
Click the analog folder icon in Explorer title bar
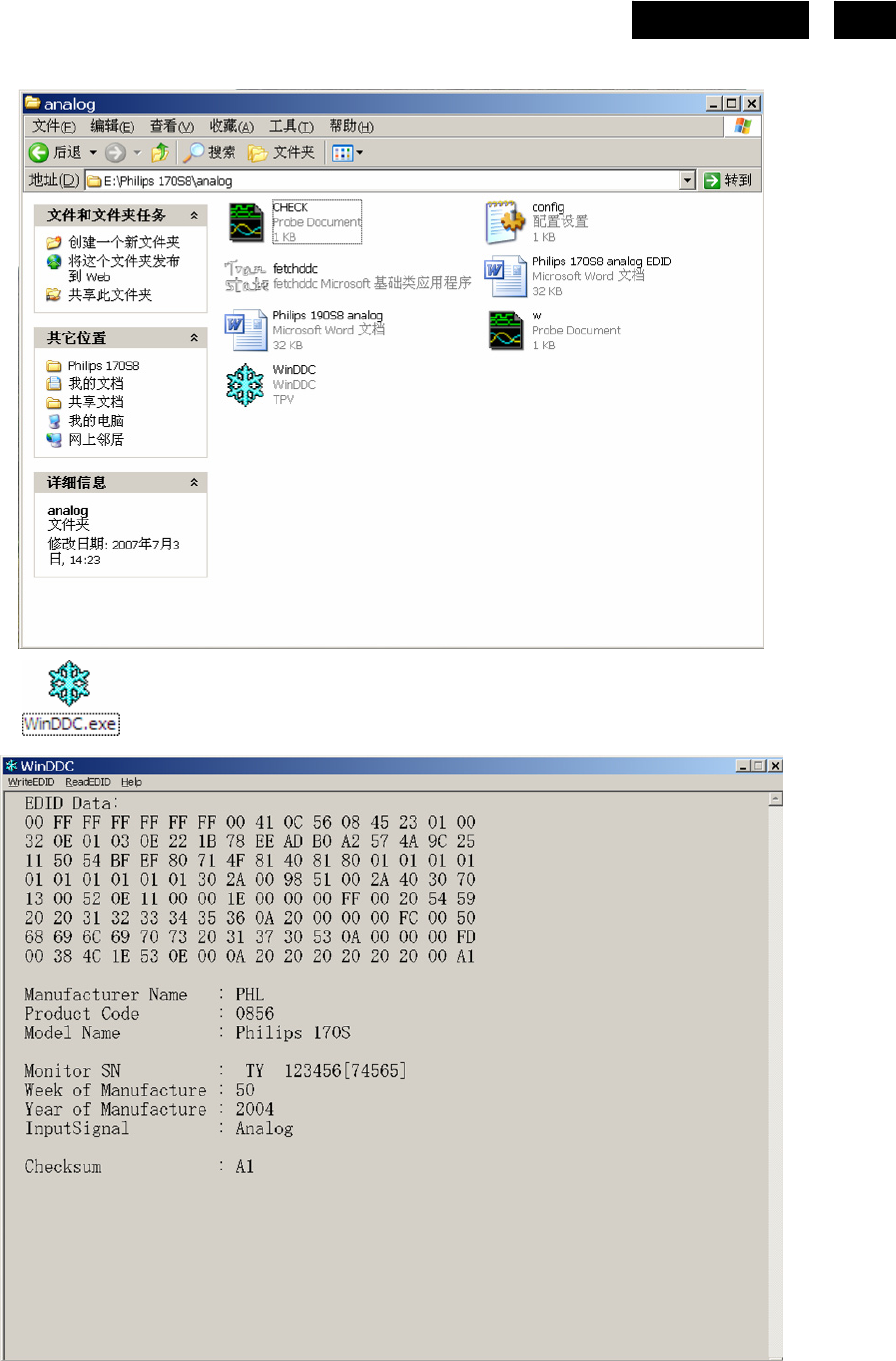33,102
